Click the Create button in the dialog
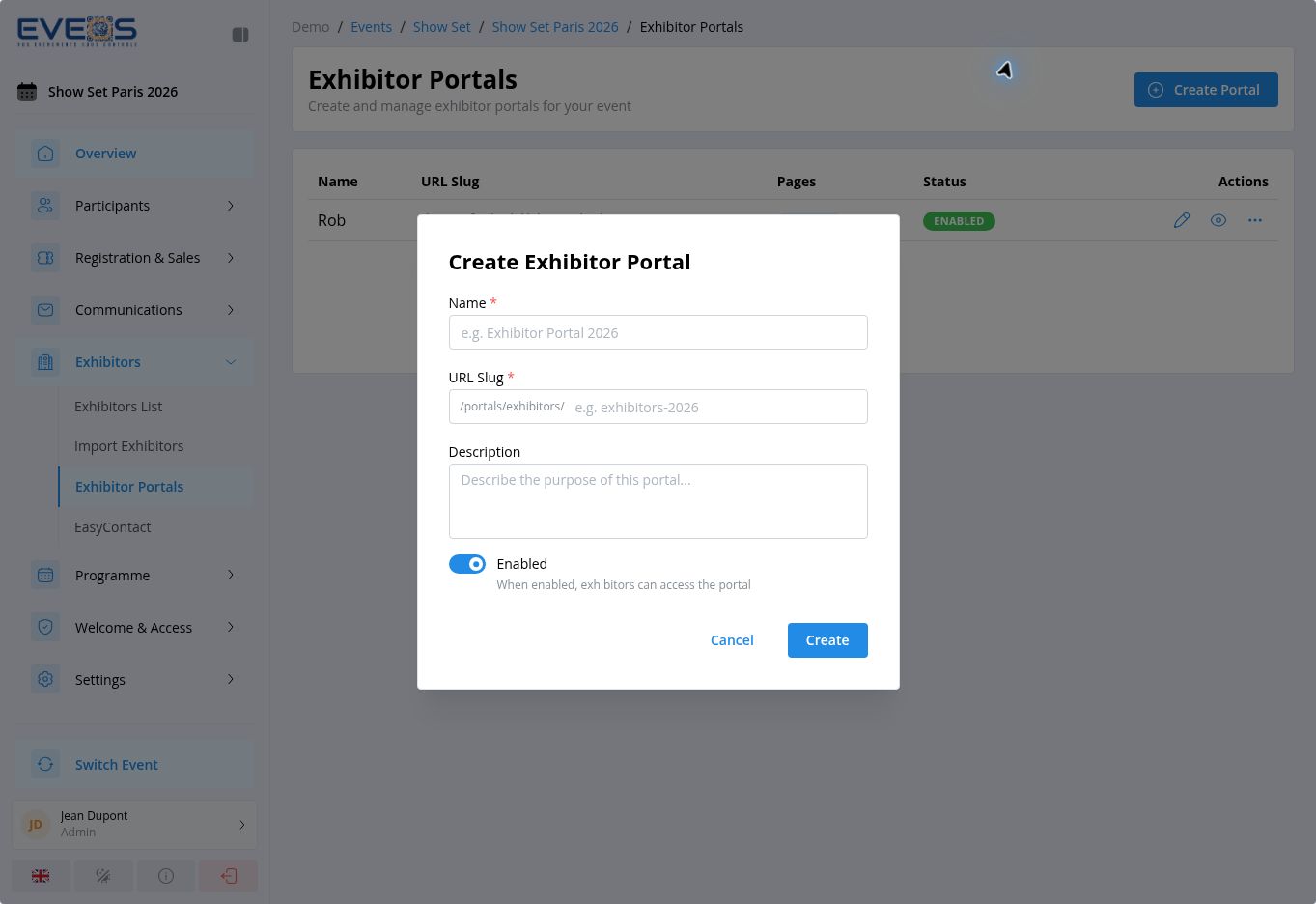1316x904 pixels. click(x=827, y=640)
